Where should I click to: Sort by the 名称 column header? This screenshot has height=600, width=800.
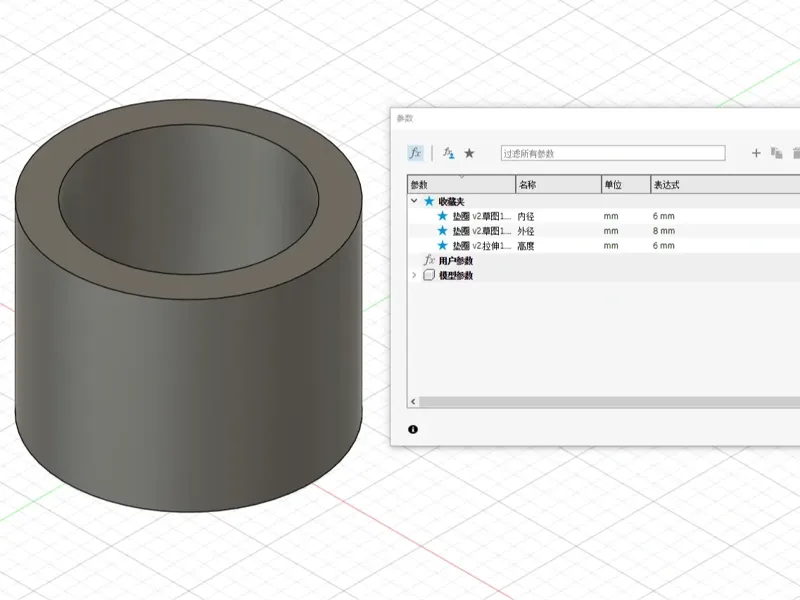click(x=558, y=185)
